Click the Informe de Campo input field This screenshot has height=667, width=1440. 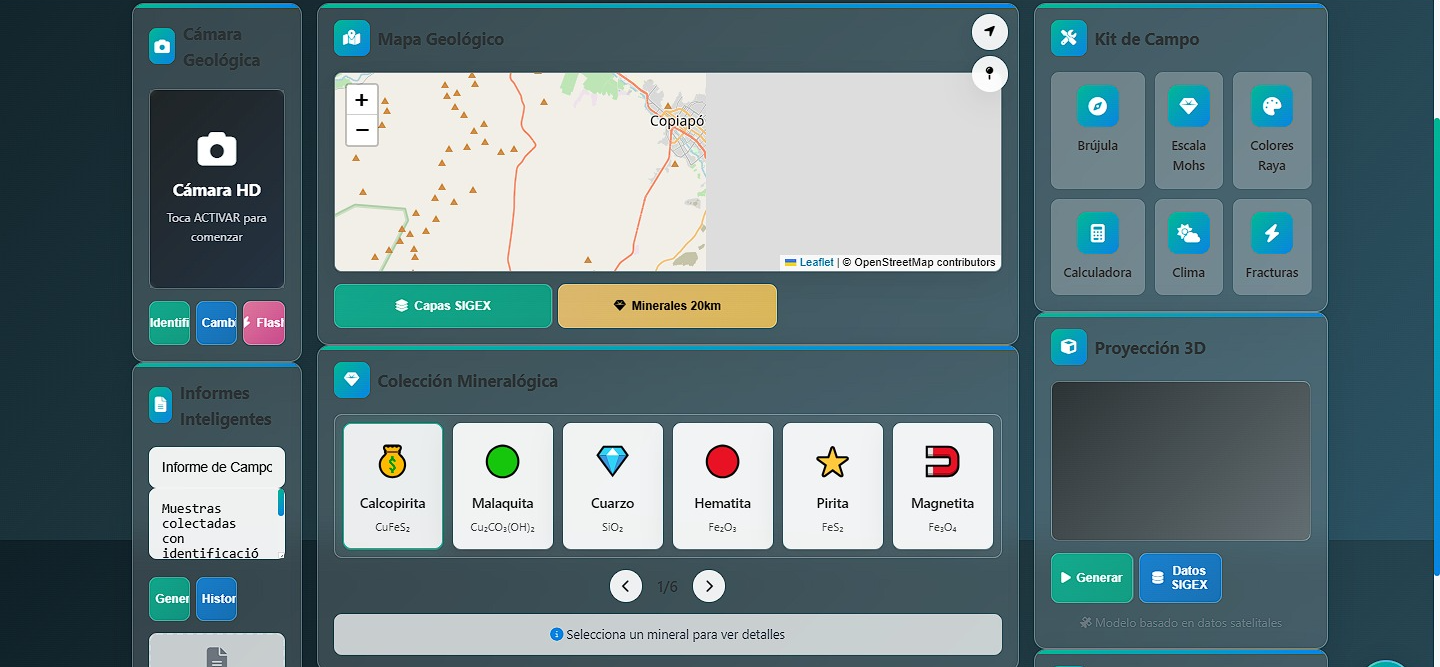216,466
